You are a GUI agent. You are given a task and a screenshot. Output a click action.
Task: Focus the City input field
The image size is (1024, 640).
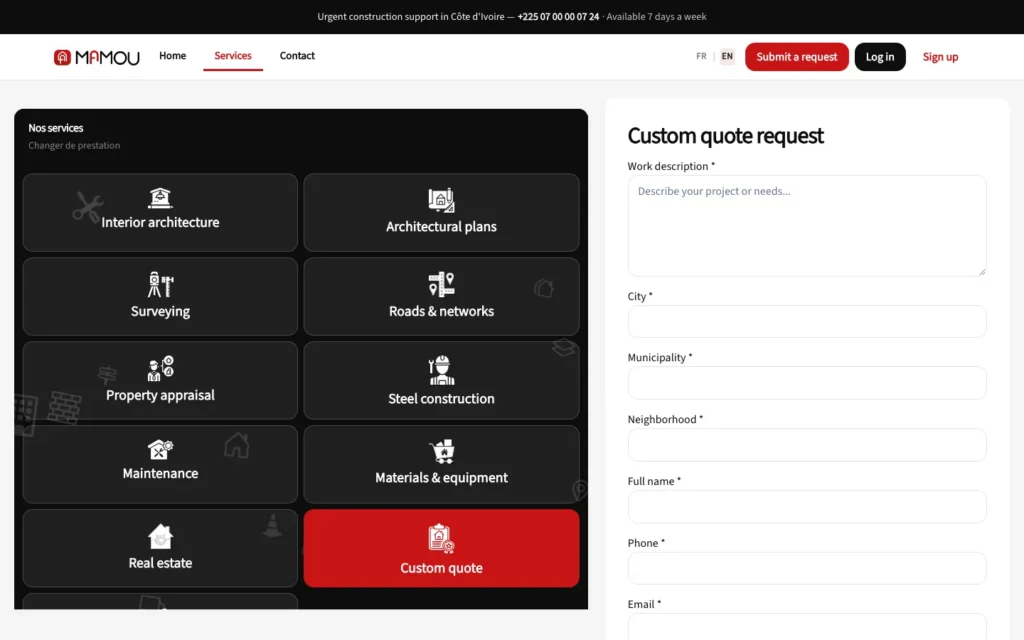tap(807, 321)
